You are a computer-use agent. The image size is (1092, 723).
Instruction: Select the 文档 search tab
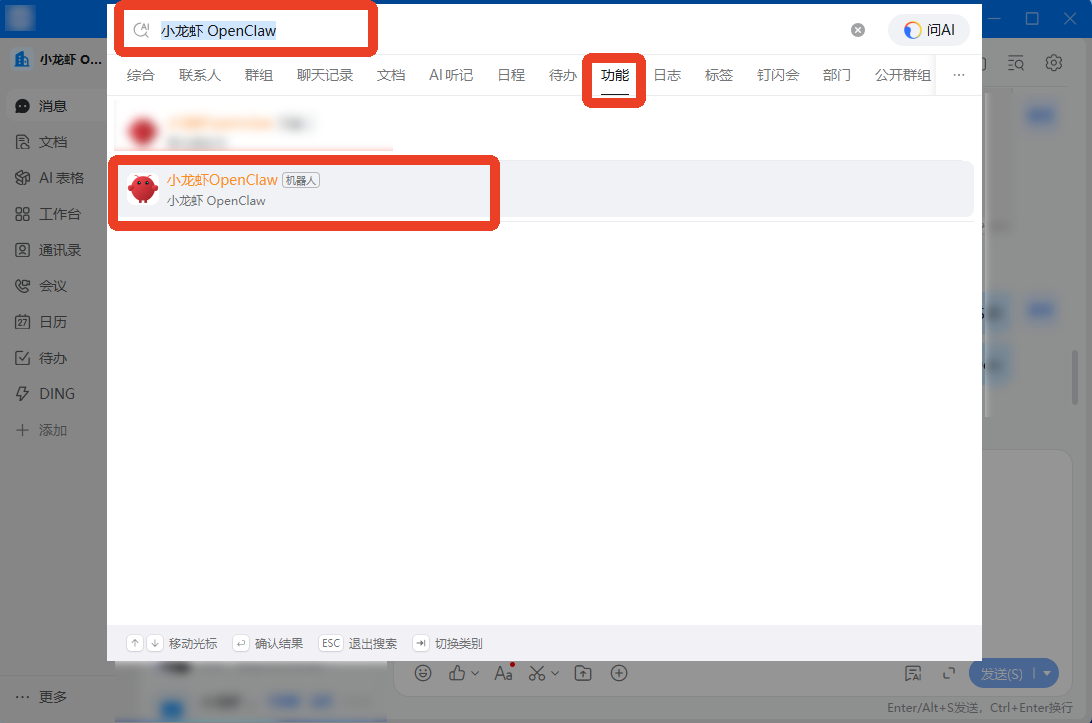click(391, 75)
